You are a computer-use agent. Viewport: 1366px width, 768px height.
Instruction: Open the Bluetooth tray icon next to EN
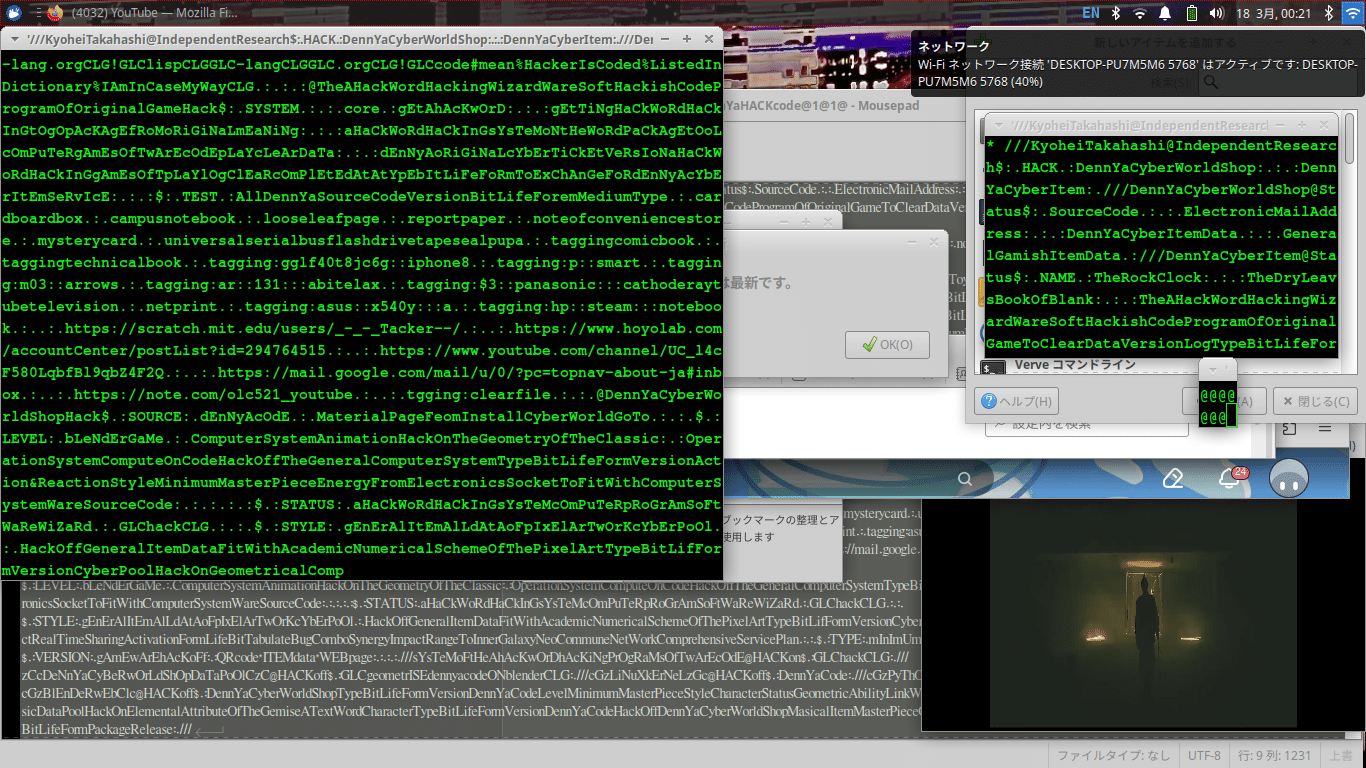[1116, 13]
